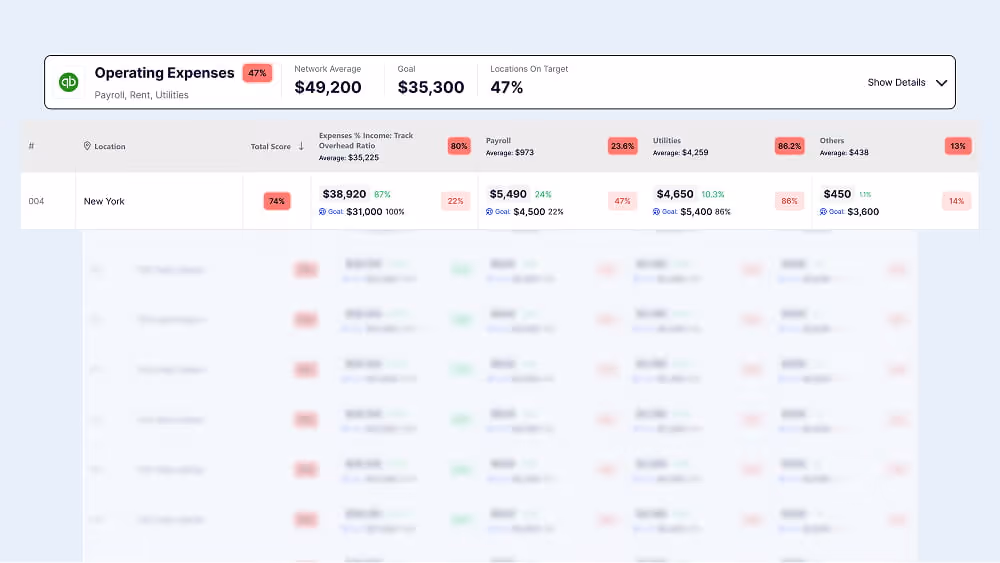Click the Location pin icon in header
Viewport: 1000px width, 563px height.
(x=87, y=146)
